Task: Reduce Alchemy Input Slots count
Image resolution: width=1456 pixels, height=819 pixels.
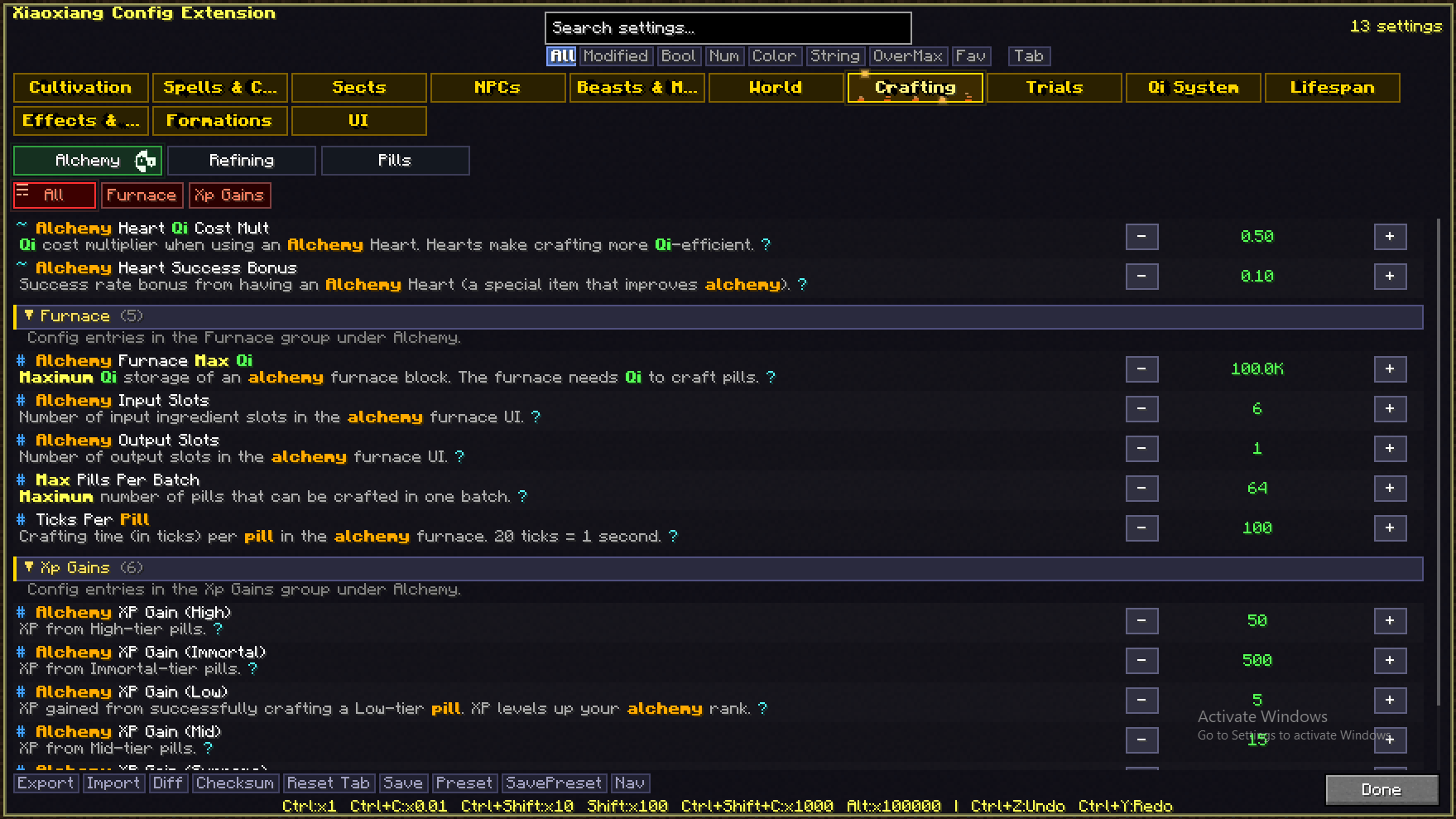Action: pos(1141,409)
